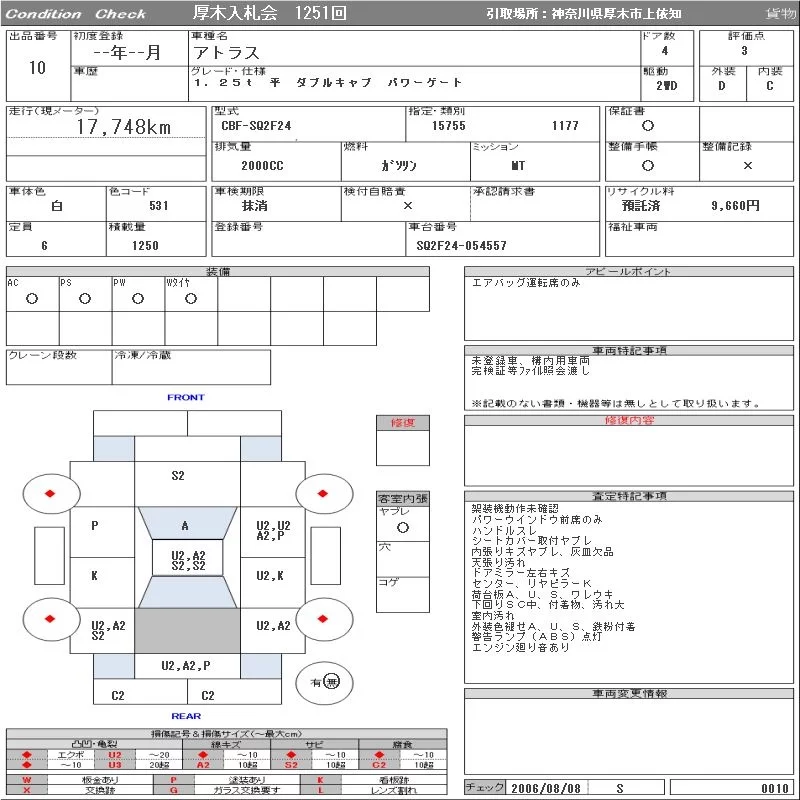
Task: Click the rear-right tire red diamond marker
Action: click(322, 619)
